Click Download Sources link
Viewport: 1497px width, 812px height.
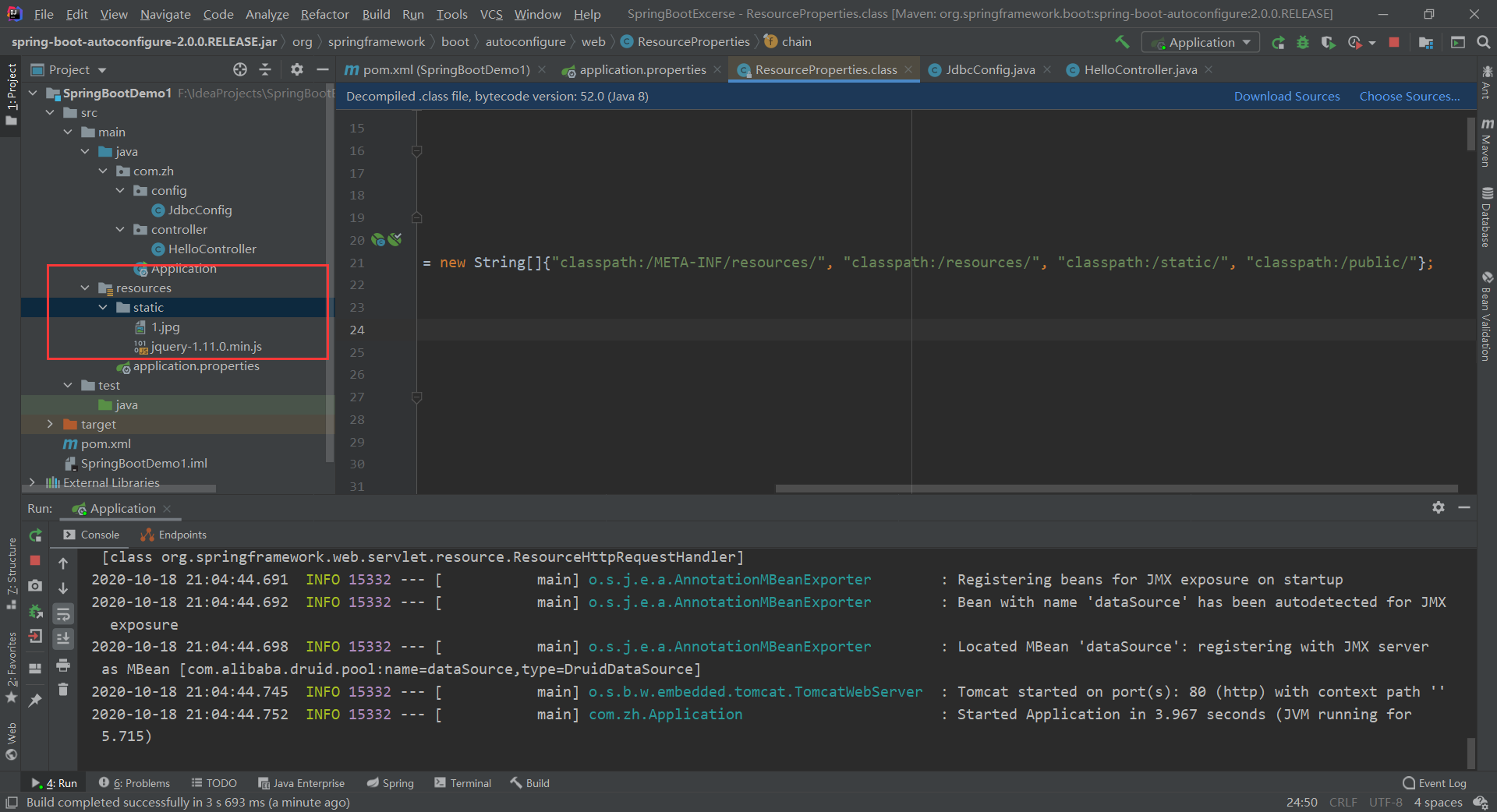[1286, 96]
